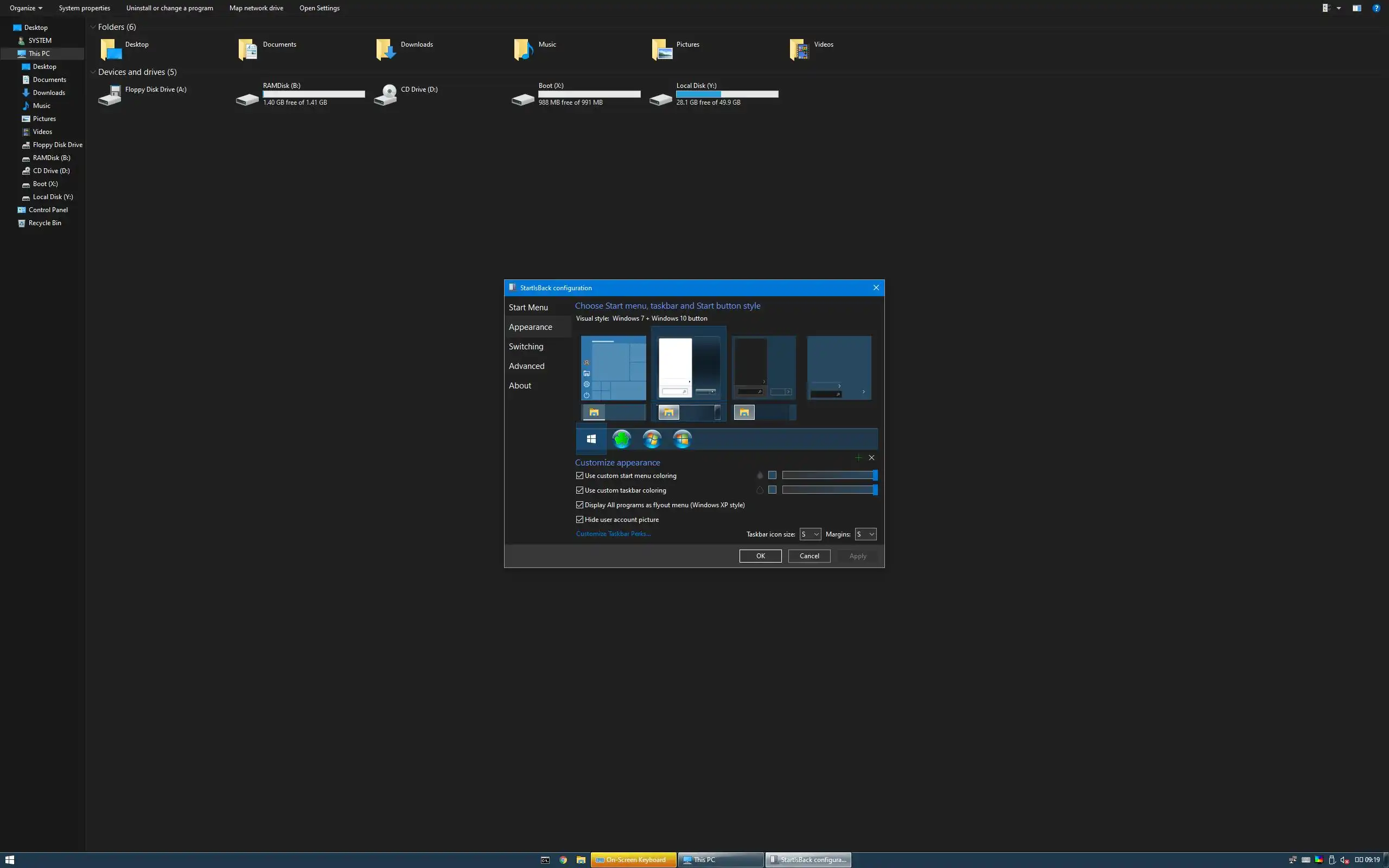The width and height of the screenshot is (1389, 868).
Task: Click the Local Disk (Y:) drive icon
Action: coord(661,99)
